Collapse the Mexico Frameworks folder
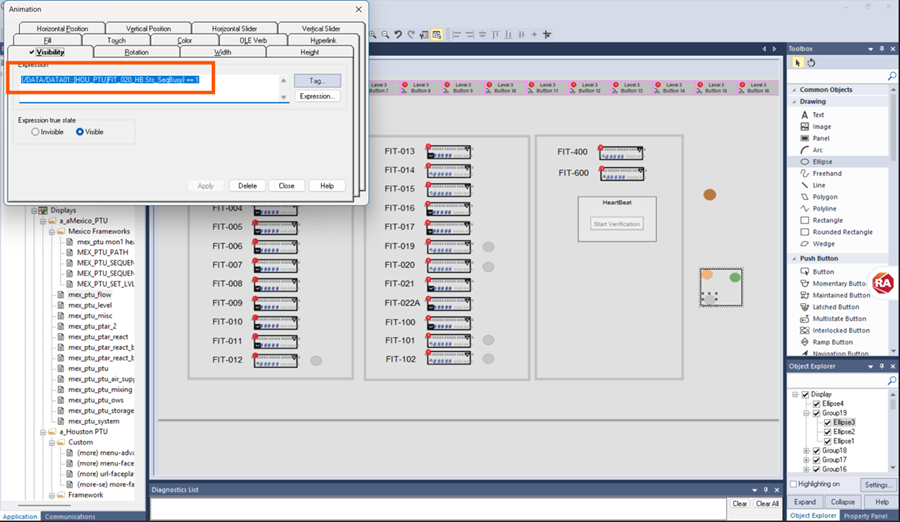The width and height of the screenshot is (900, 522). (x=52, y=231)
